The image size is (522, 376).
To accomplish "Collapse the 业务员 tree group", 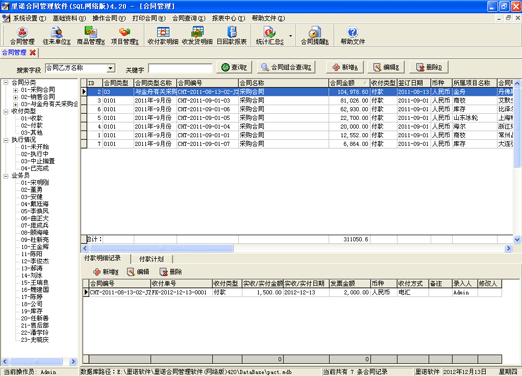I will [x=6, y=176].
